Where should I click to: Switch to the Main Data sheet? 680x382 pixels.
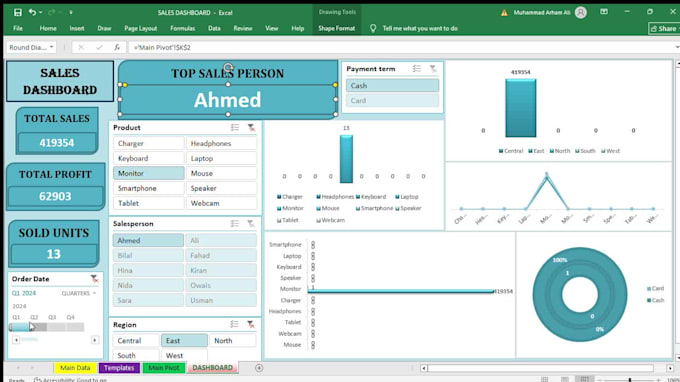(75, 368)
